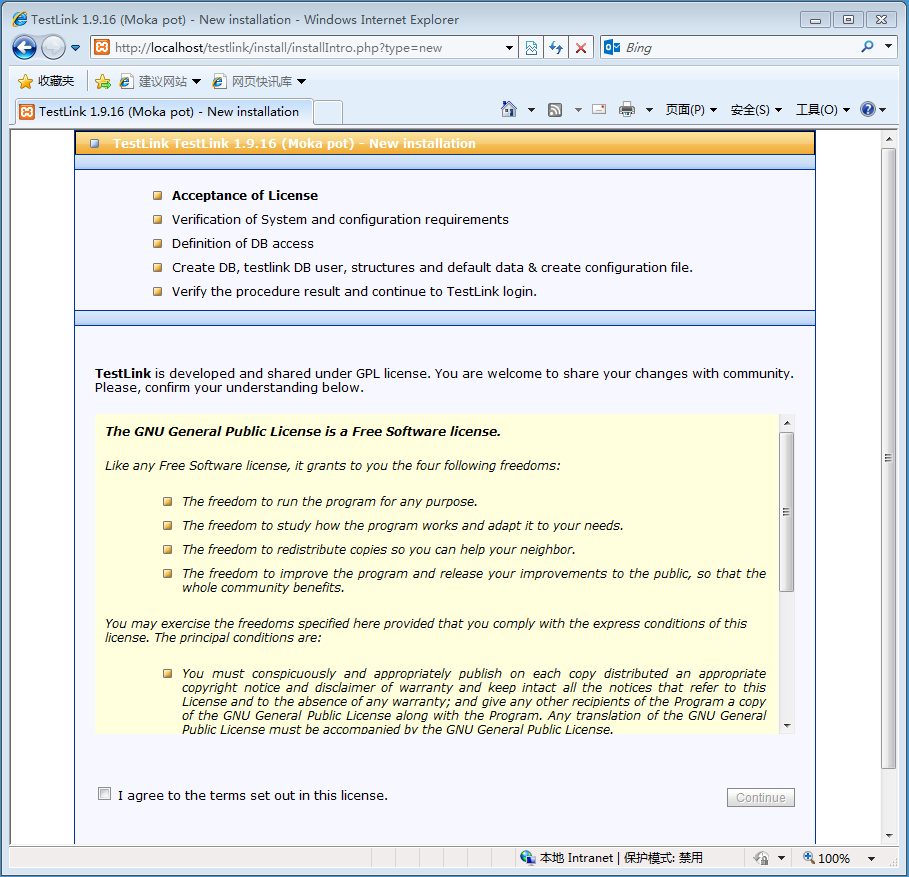
Task: Click the license text box scrollbar thumb
Action: point(787,512)
